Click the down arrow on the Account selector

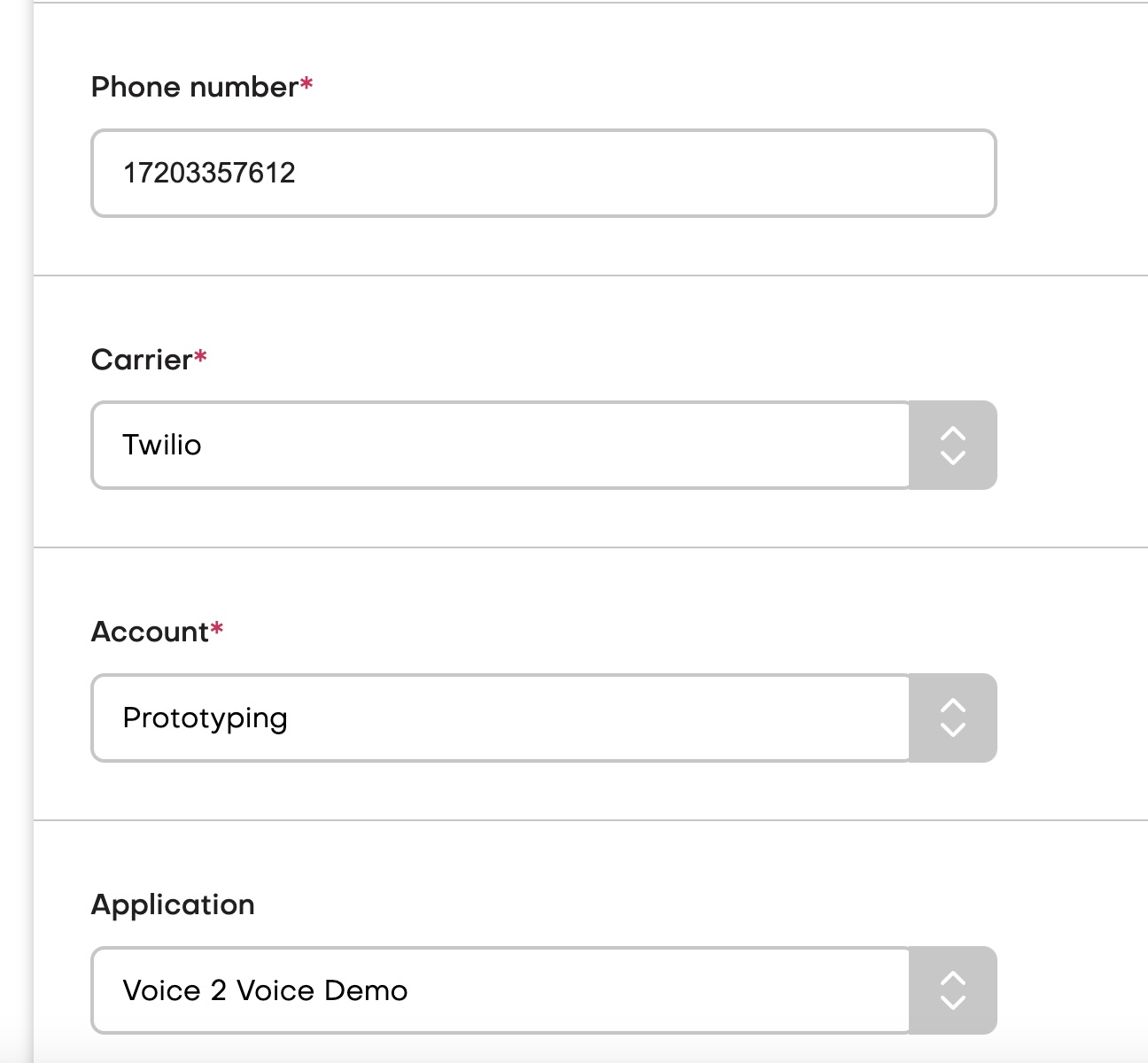point(953,730)
